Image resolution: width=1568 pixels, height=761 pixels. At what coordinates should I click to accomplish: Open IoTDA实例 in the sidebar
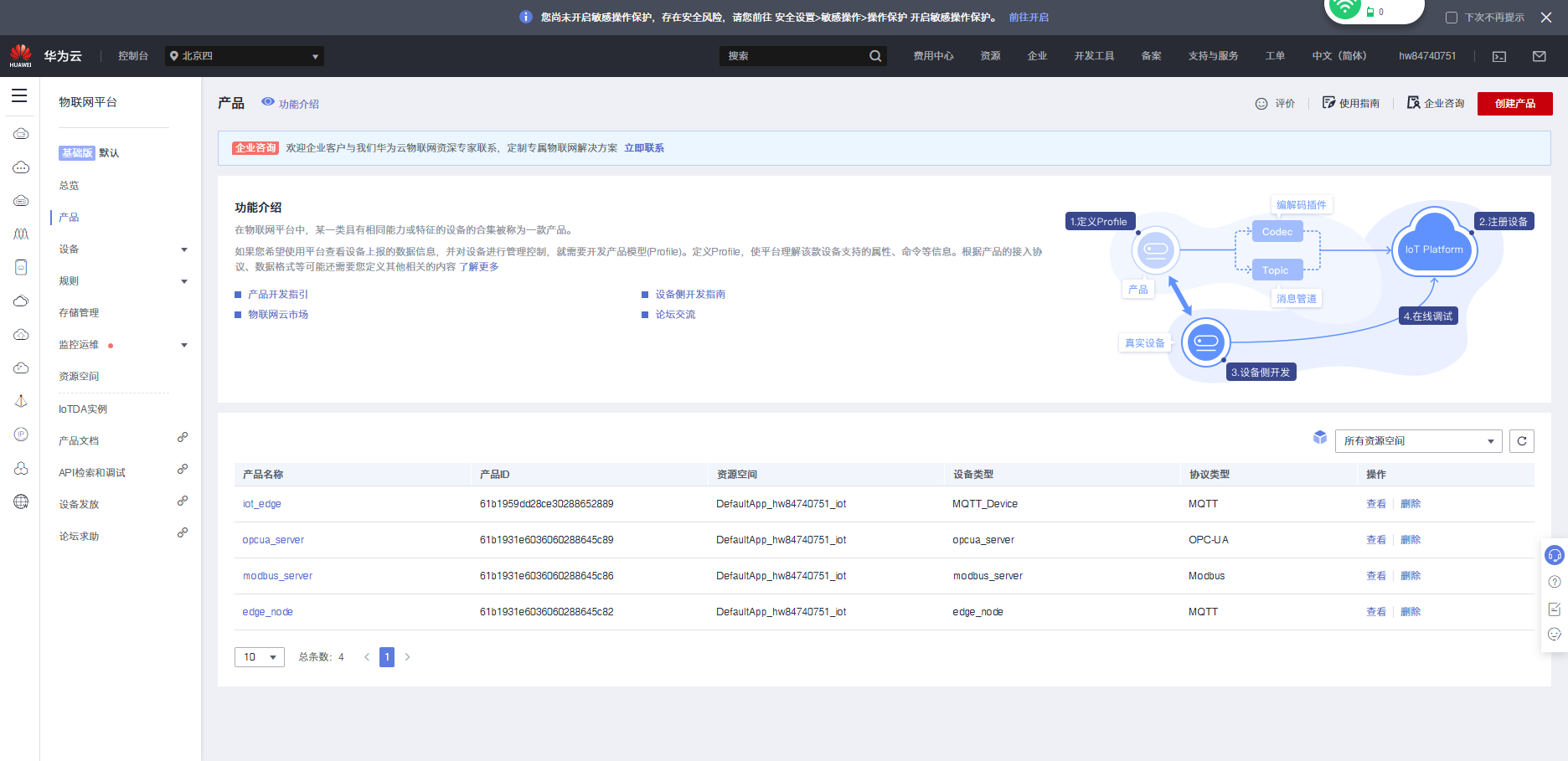click(x=83, y=409)
